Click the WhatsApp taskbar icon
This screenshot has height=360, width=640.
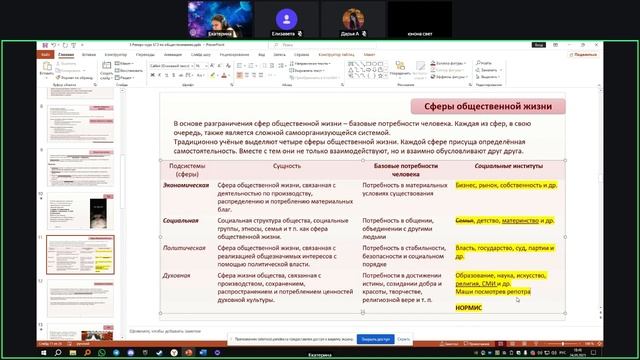tap(102, 353)
